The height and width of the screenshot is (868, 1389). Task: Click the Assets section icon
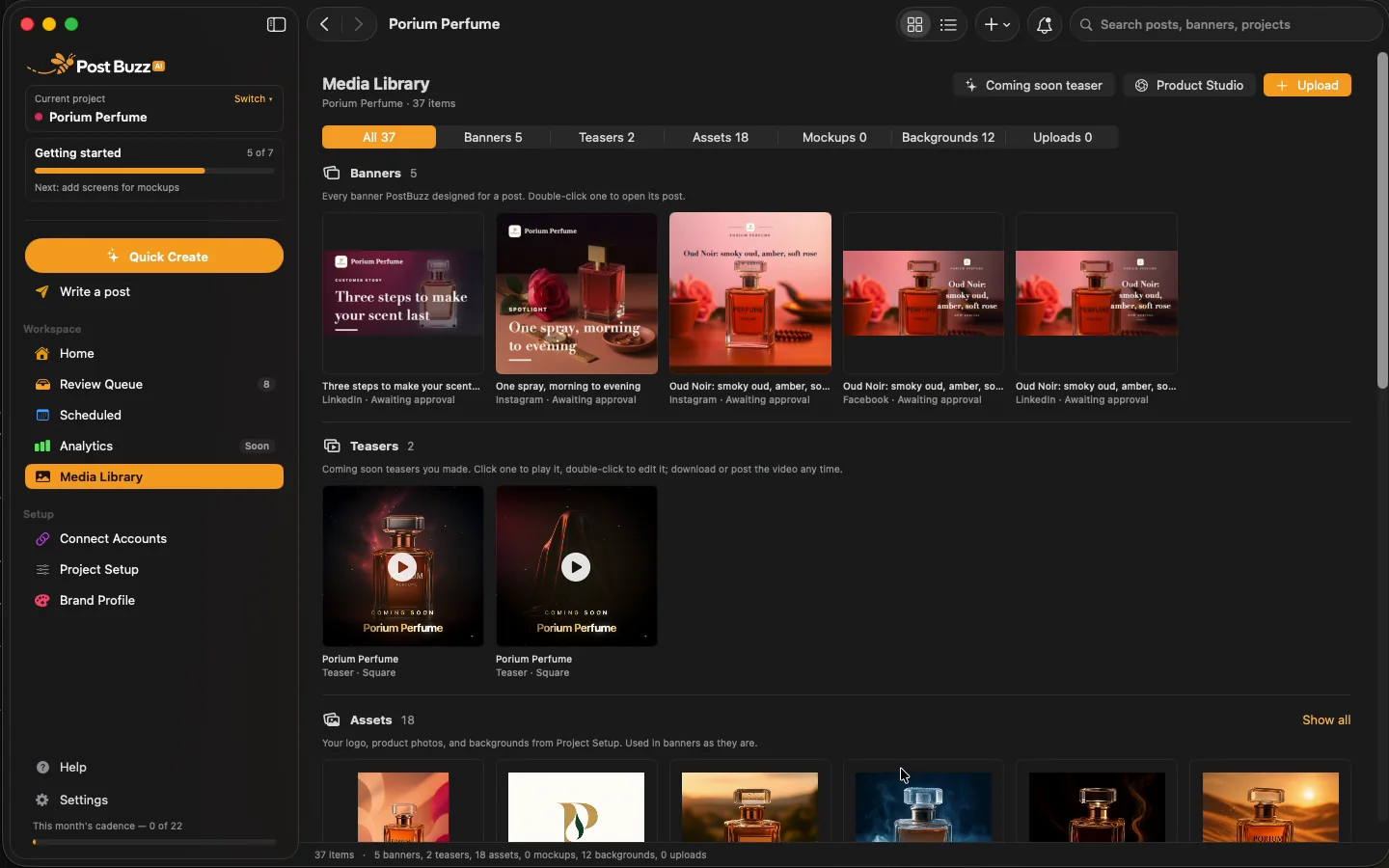pos(332,720)
